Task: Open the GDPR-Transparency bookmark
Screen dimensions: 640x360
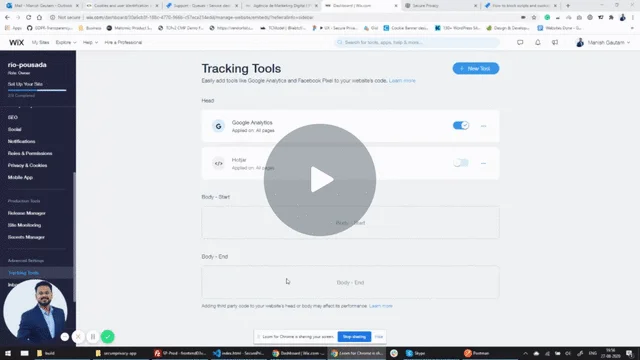Action: coord(49,28)
